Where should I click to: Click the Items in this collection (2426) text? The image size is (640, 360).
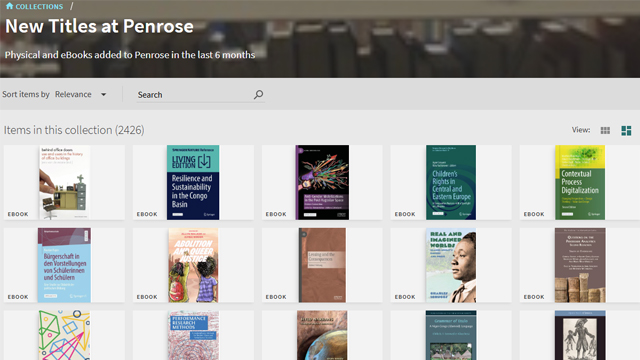pyautogui.click(x=74, y=130)
